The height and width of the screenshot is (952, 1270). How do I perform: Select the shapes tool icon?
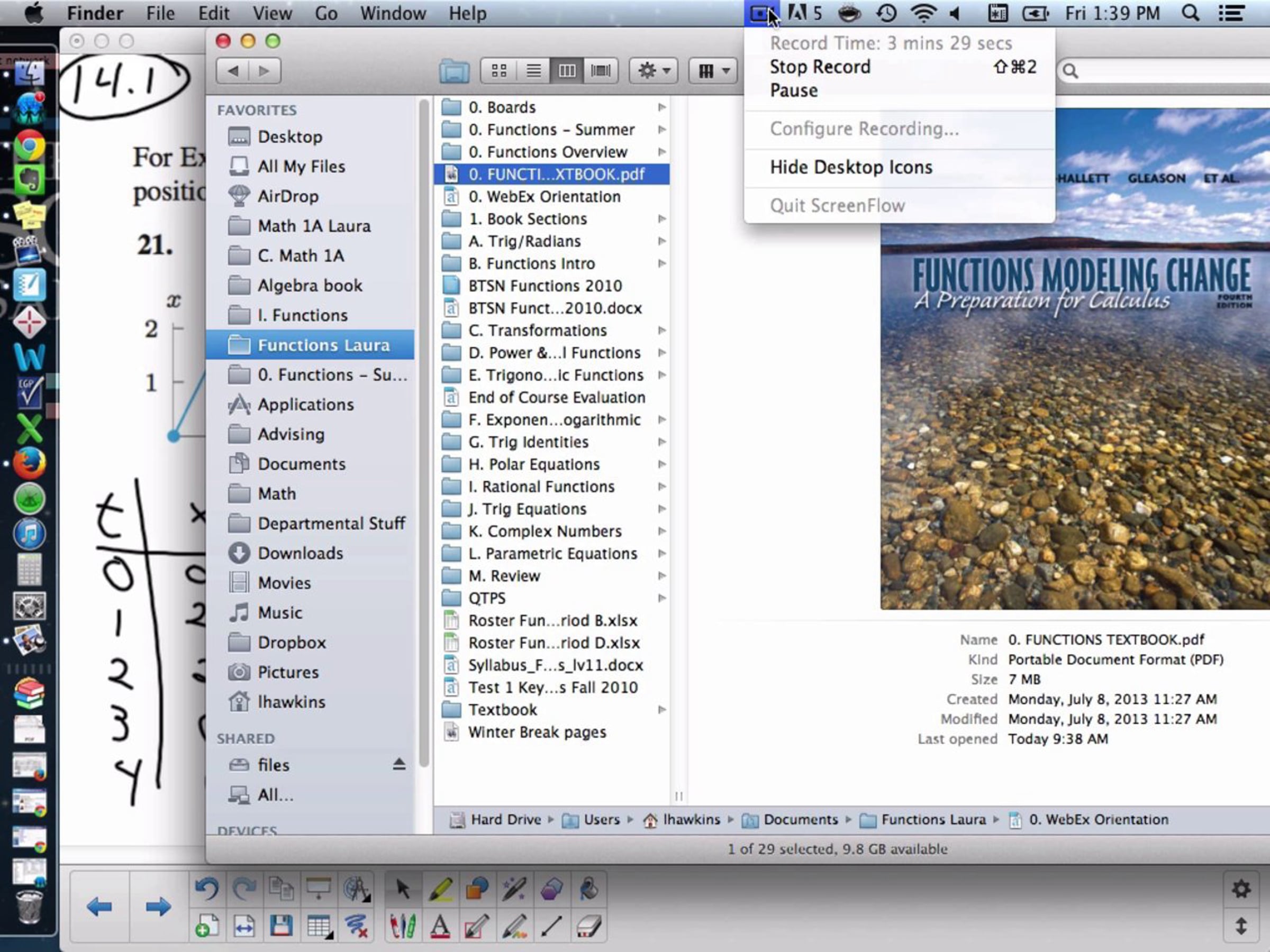[x=477, y=890]
